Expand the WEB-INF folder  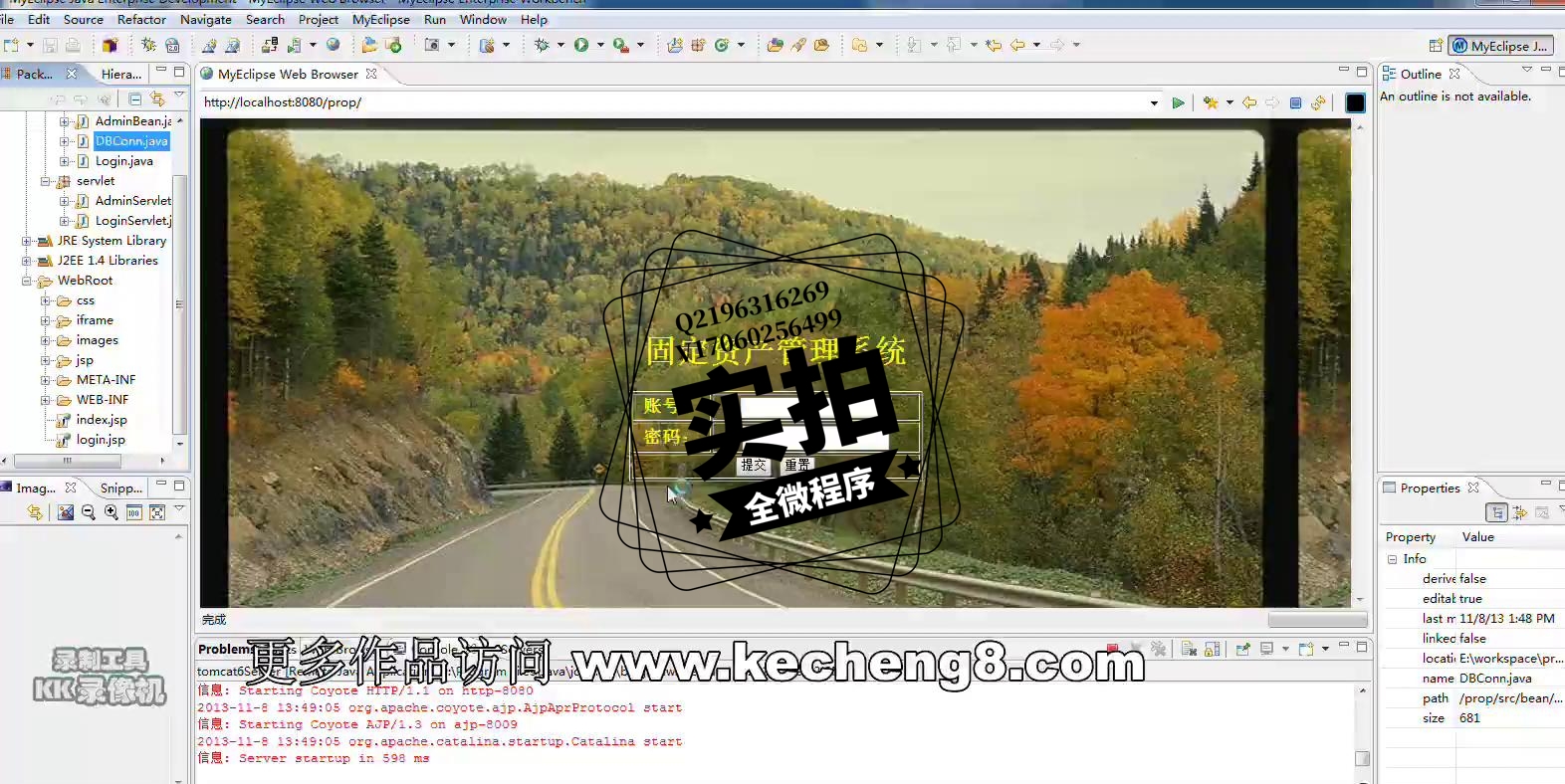46,400
